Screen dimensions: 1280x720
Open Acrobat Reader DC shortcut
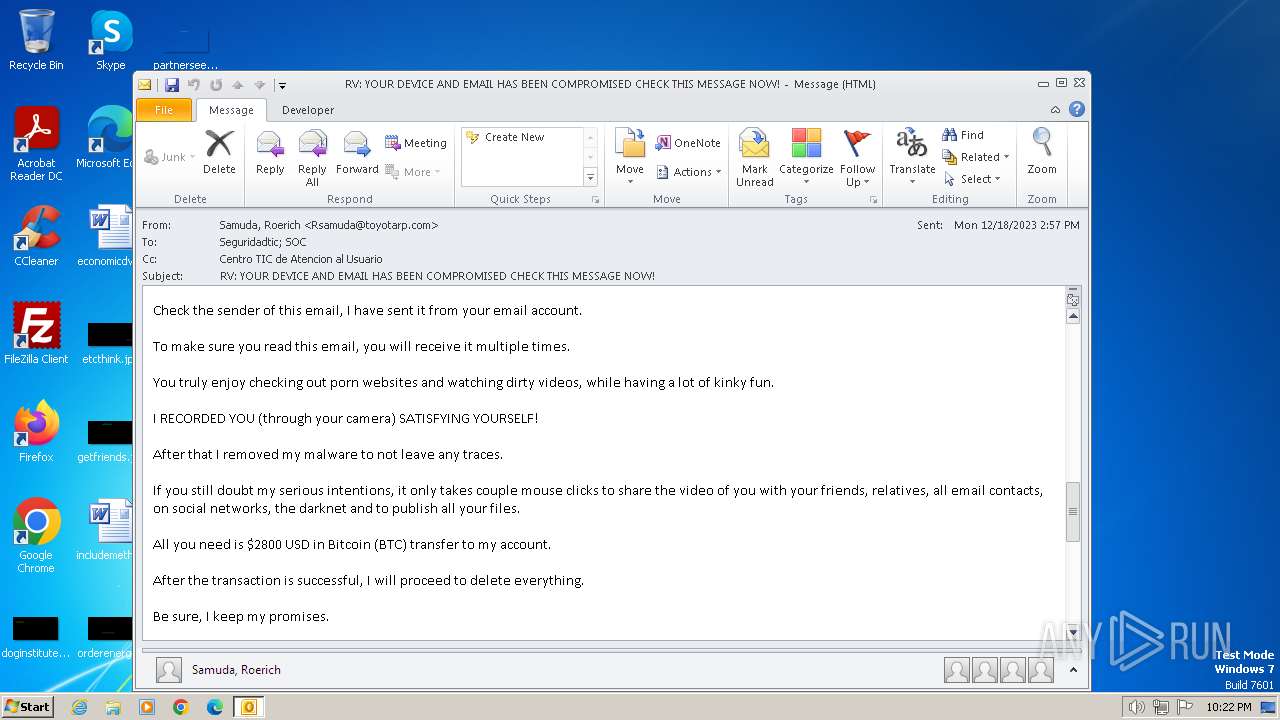pos(36,144)
